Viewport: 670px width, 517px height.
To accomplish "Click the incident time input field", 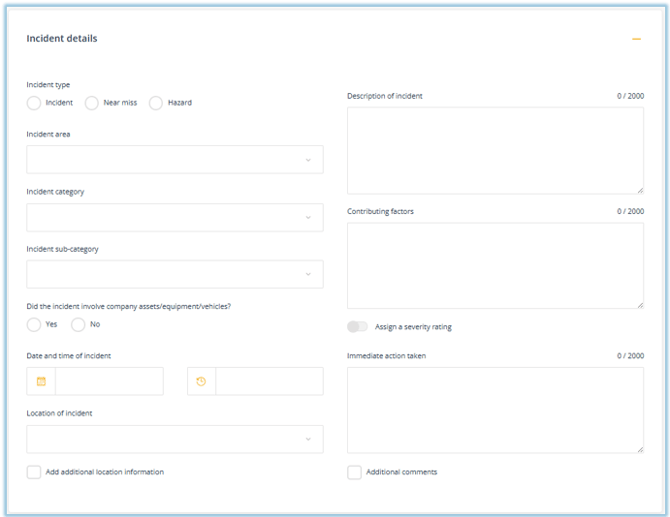I will coord(269,381).
